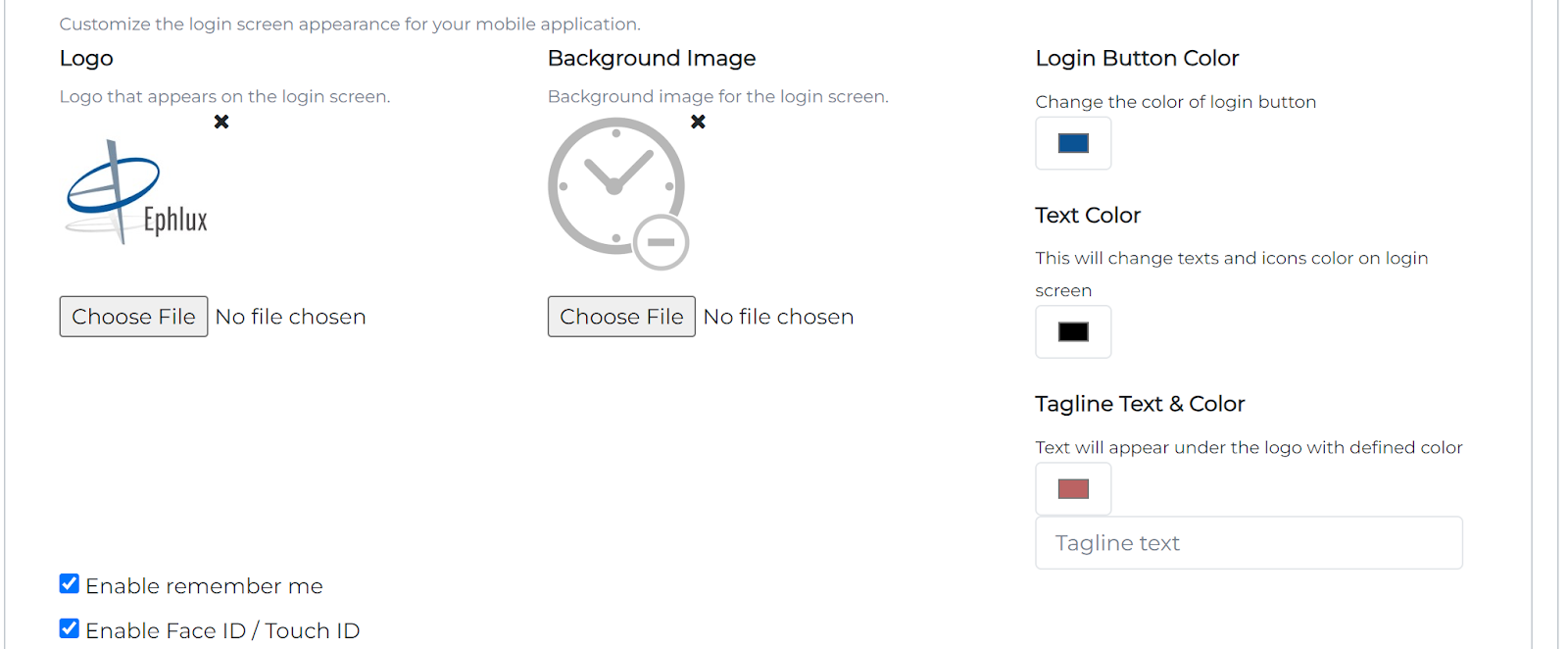This screenshot has height=649, width=1568.
Task: Remove the background image with its X icon
Action: [x=698, y=122]
